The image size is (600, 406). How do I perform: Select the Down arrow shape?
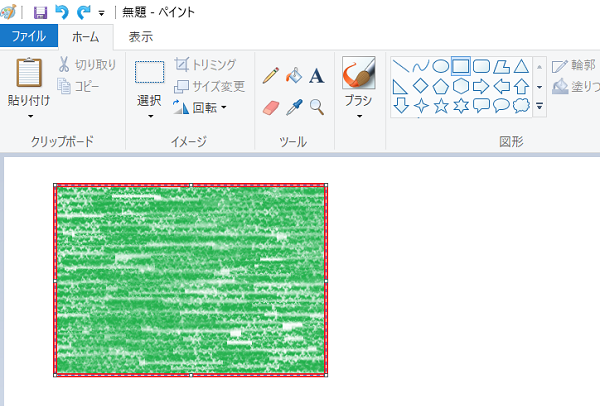coord(401,105)
